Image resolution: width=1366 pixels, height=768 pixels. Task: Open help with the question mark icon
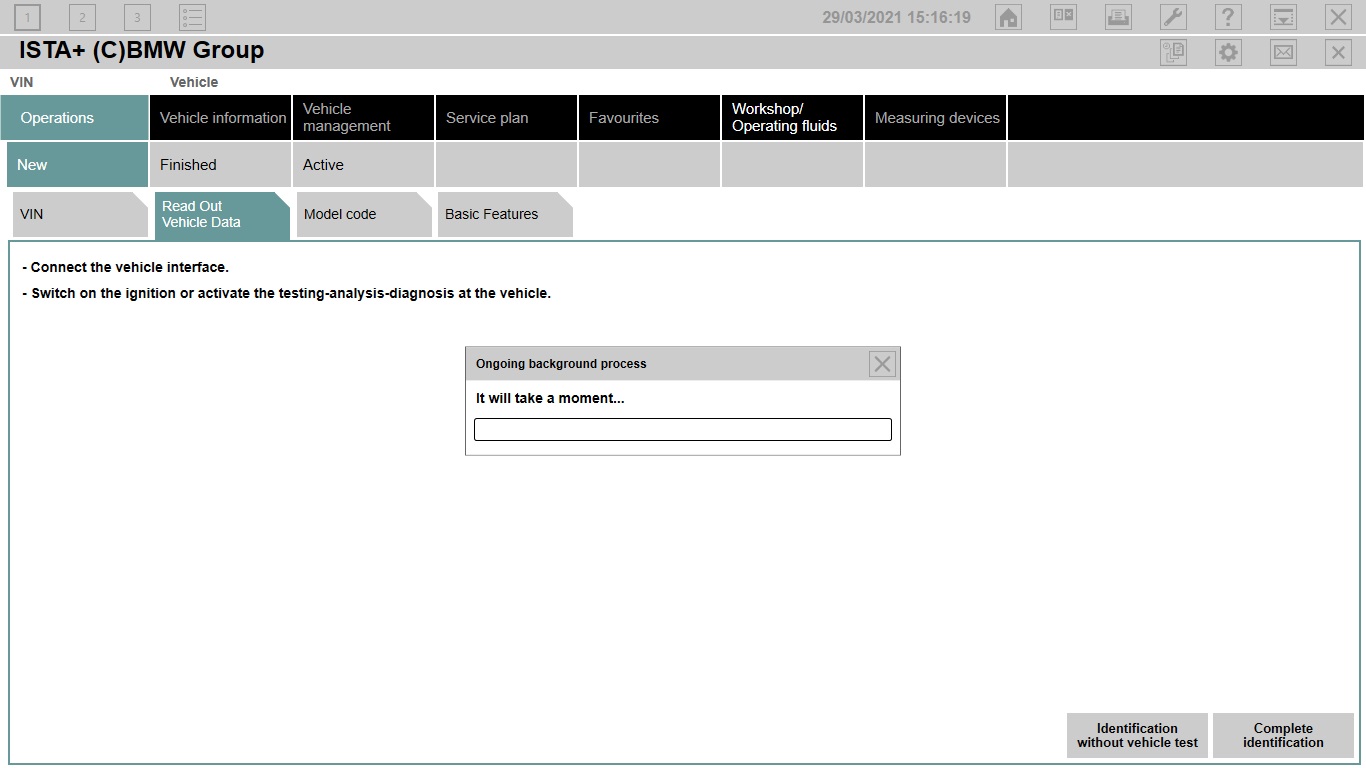pos(1228,17)
